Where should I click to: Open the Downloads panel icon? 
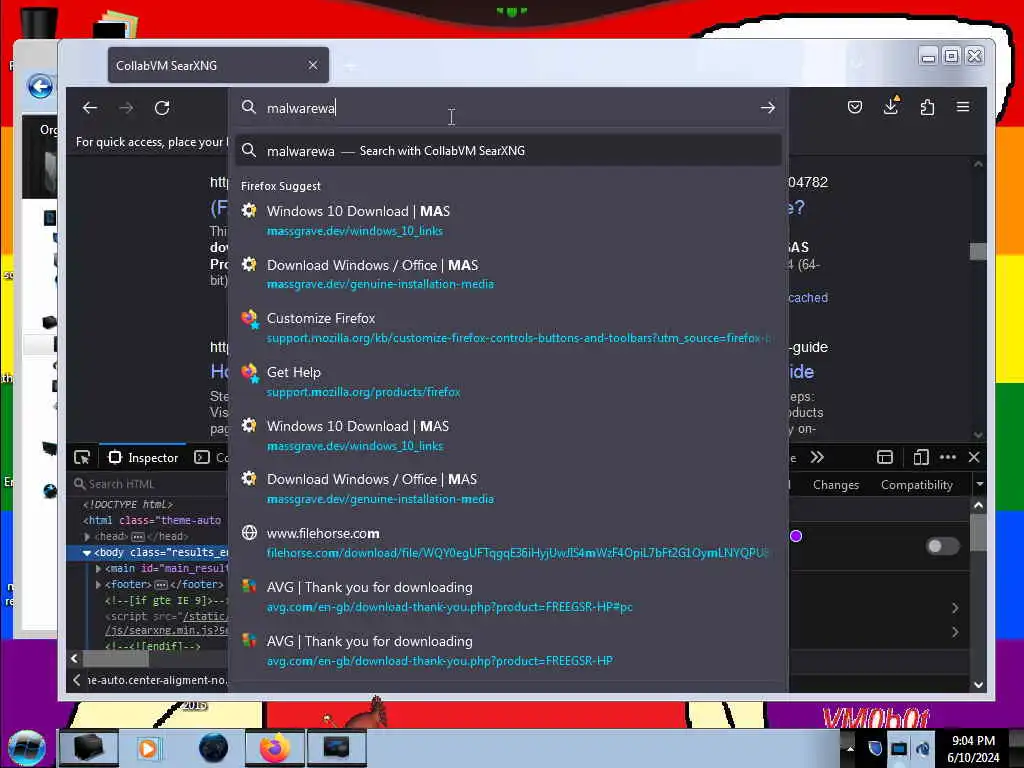(x=891, y=106)
